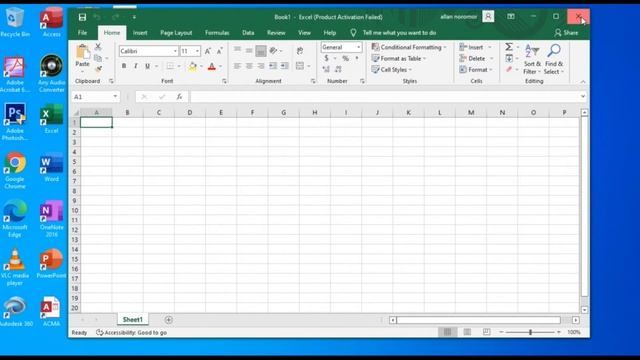Click the Accounting dollar format icon
Screen dimensions: 640x360
pyautogui.click(x=326, y=58)
